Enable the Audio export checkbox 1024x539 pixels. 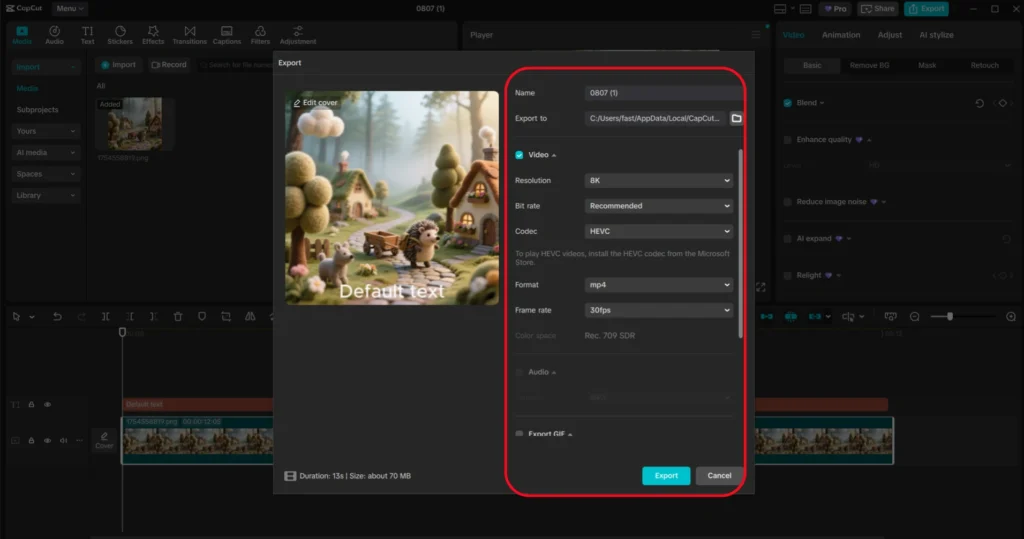[x=519, y=372]
